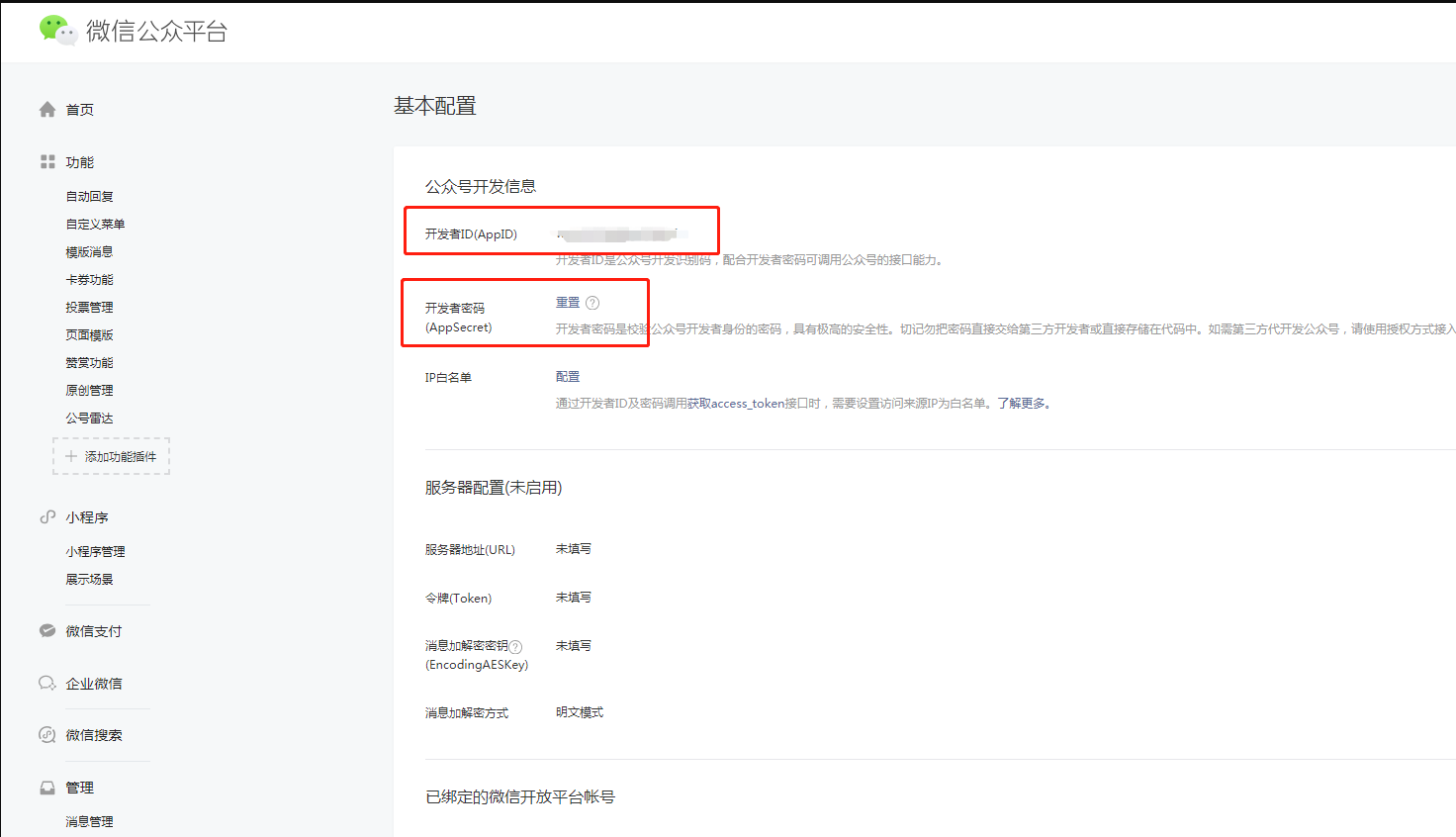Click 微信公众平台 title text

156,32
